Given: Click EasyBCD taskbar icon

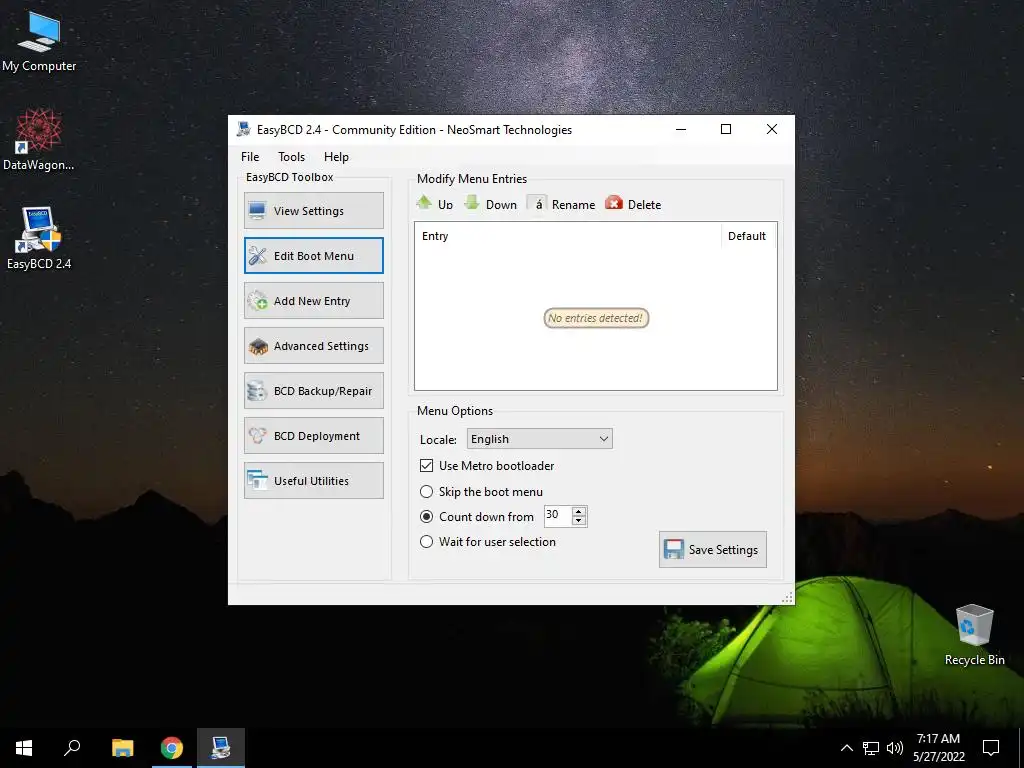Looking at the screenshot, I should tap(221, 748).
